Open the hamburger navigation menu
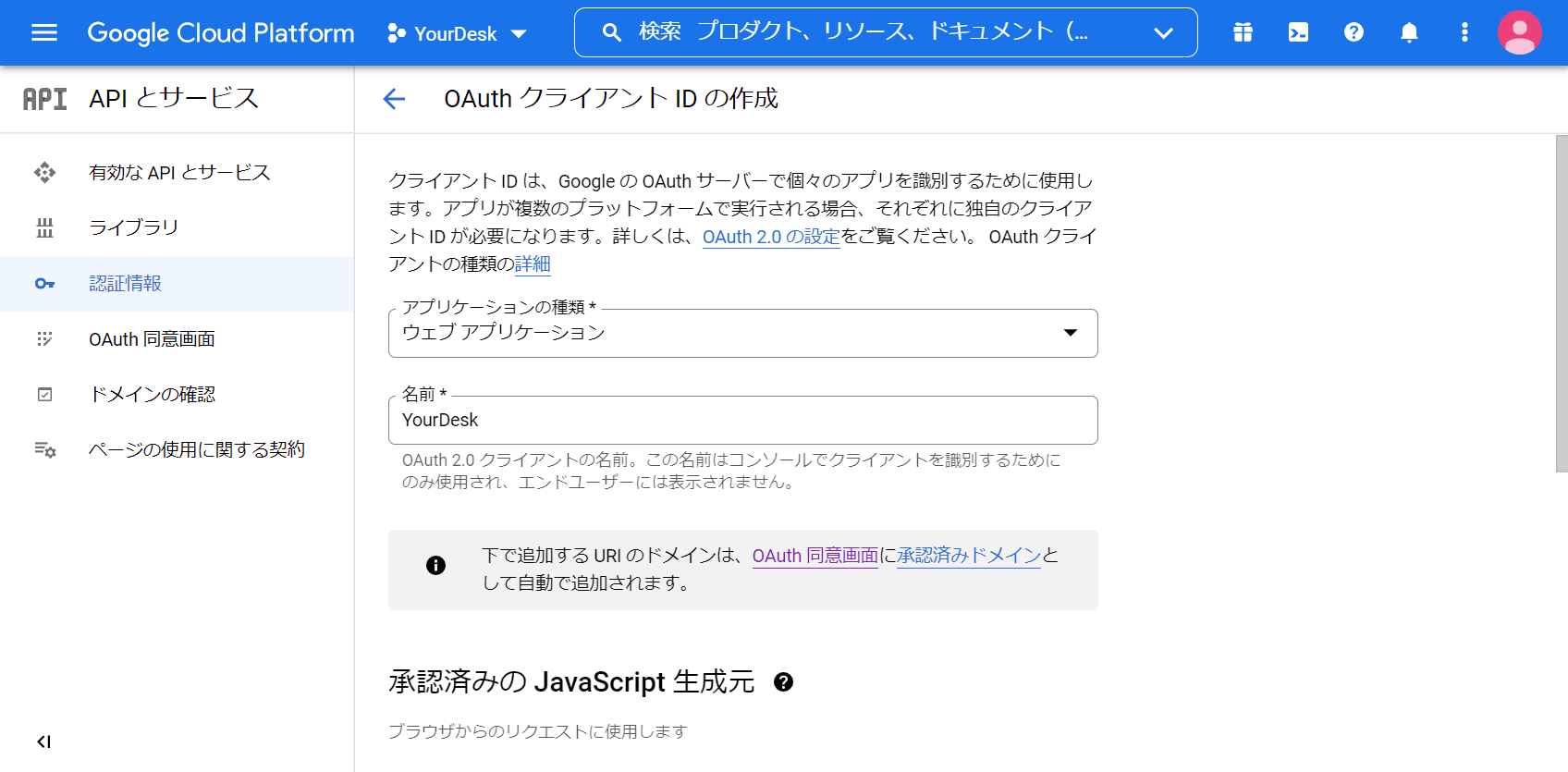 pos(44,33)
